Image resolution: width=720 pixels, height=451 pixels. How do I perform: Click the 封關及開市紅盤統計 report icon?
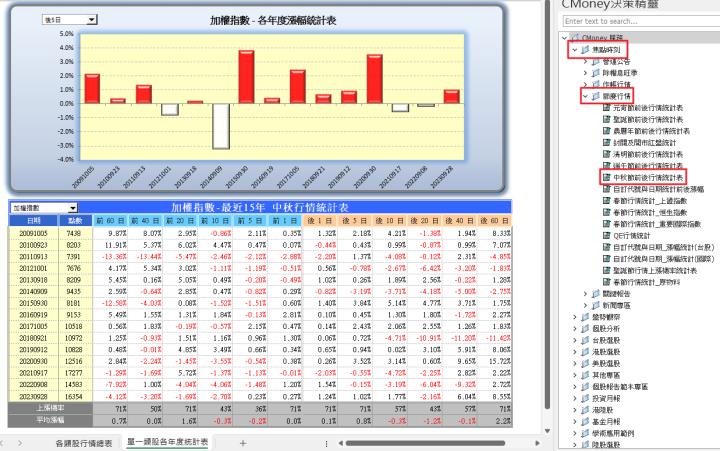(x=606, y=142)
